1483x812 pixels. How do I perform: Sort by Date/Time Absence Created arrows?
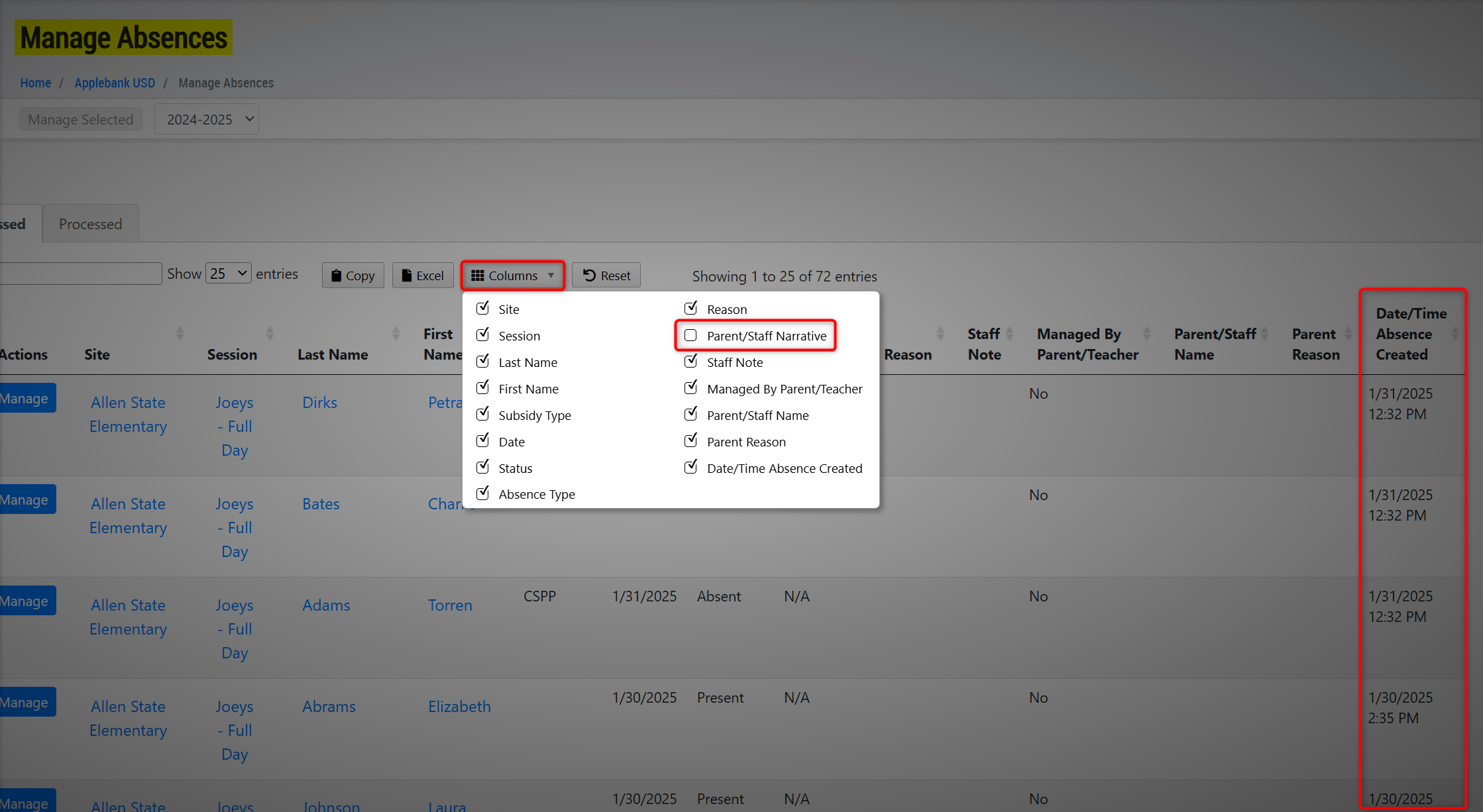click(x=1455, y=333)
